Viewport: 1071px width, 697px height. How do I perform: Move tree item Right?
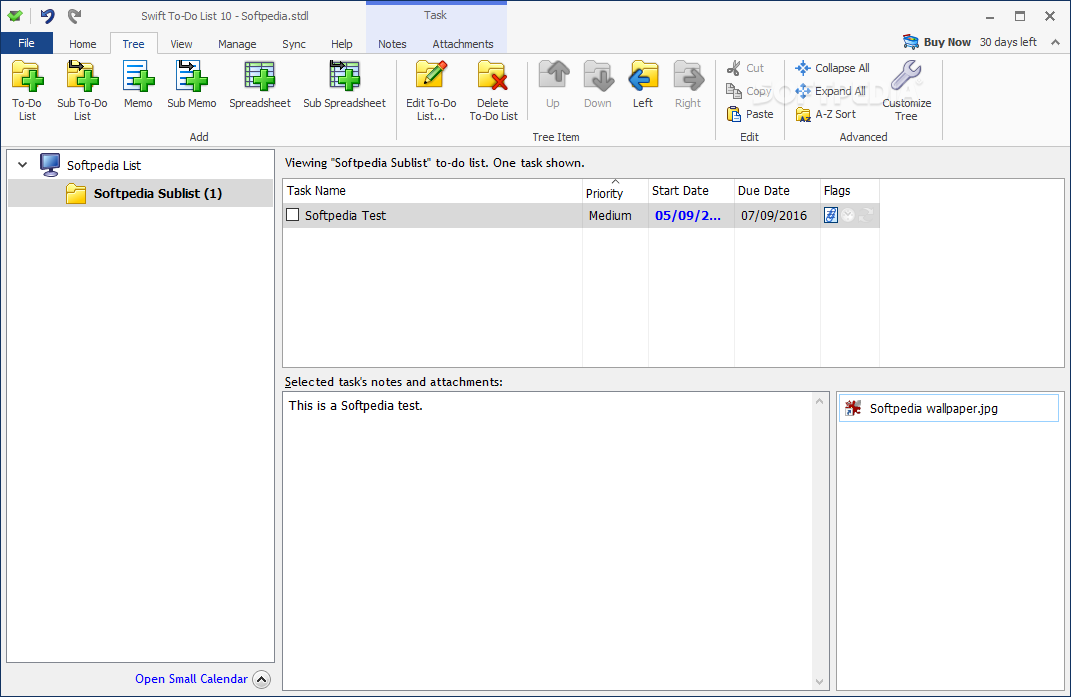(x=688, y=85)
